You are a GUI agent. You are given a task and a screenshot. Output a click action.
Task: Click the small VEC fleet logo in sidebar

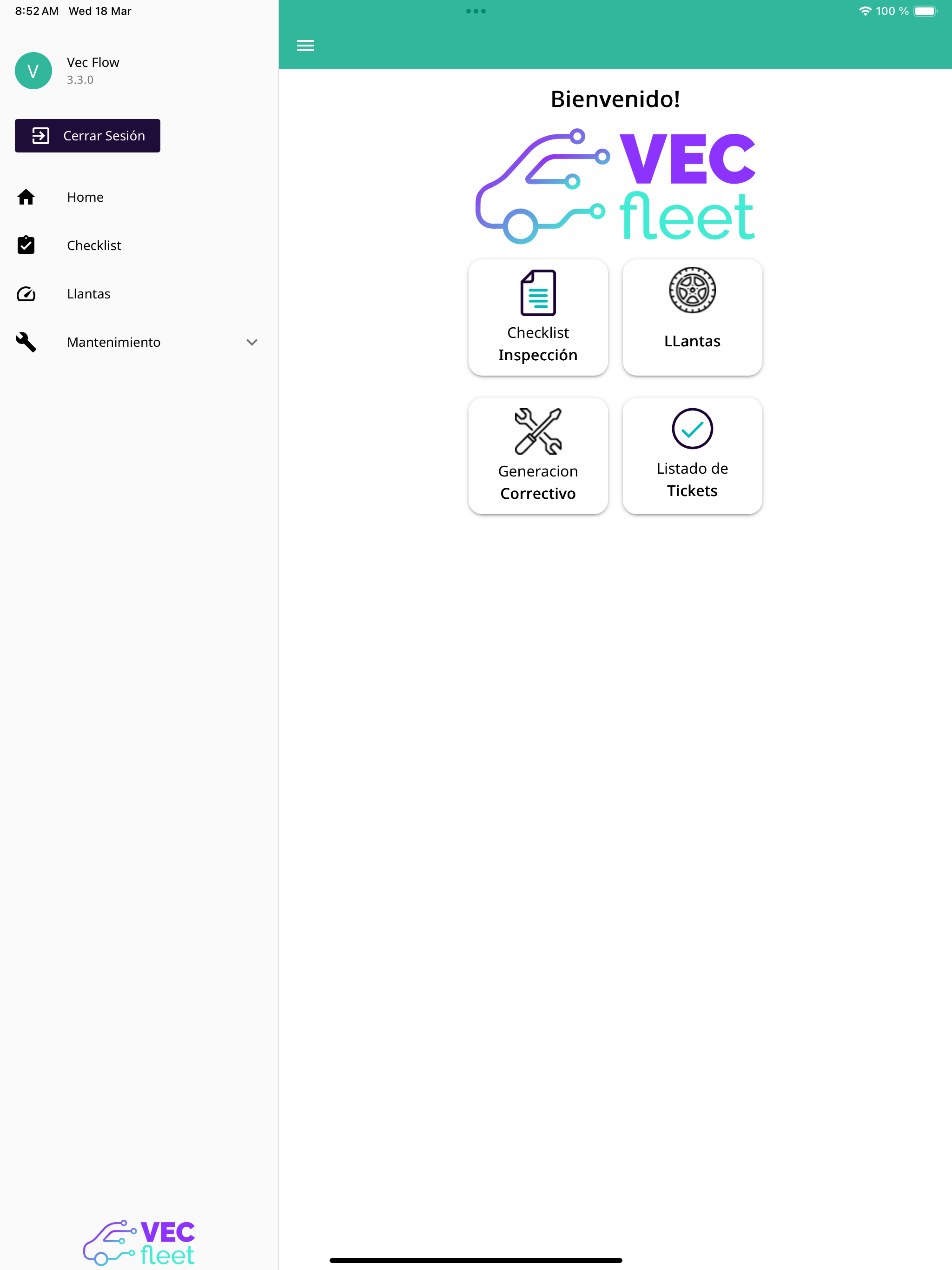139,1243
